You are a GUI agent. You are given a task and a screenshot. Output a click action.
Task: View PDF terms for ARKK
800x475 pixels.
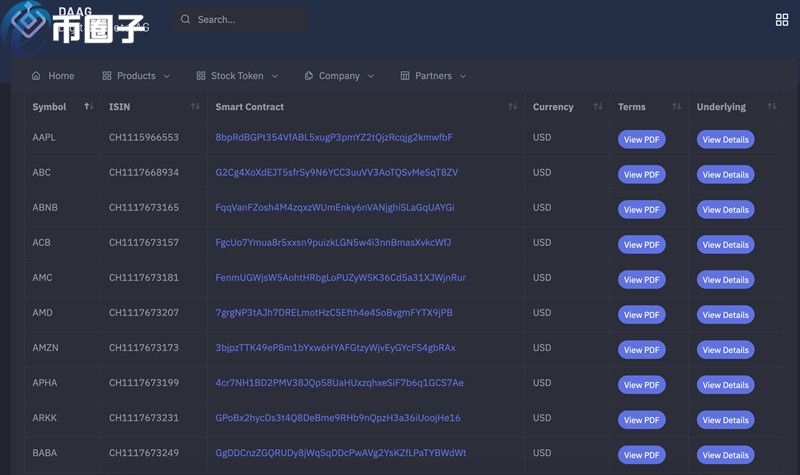pos(641,420)
